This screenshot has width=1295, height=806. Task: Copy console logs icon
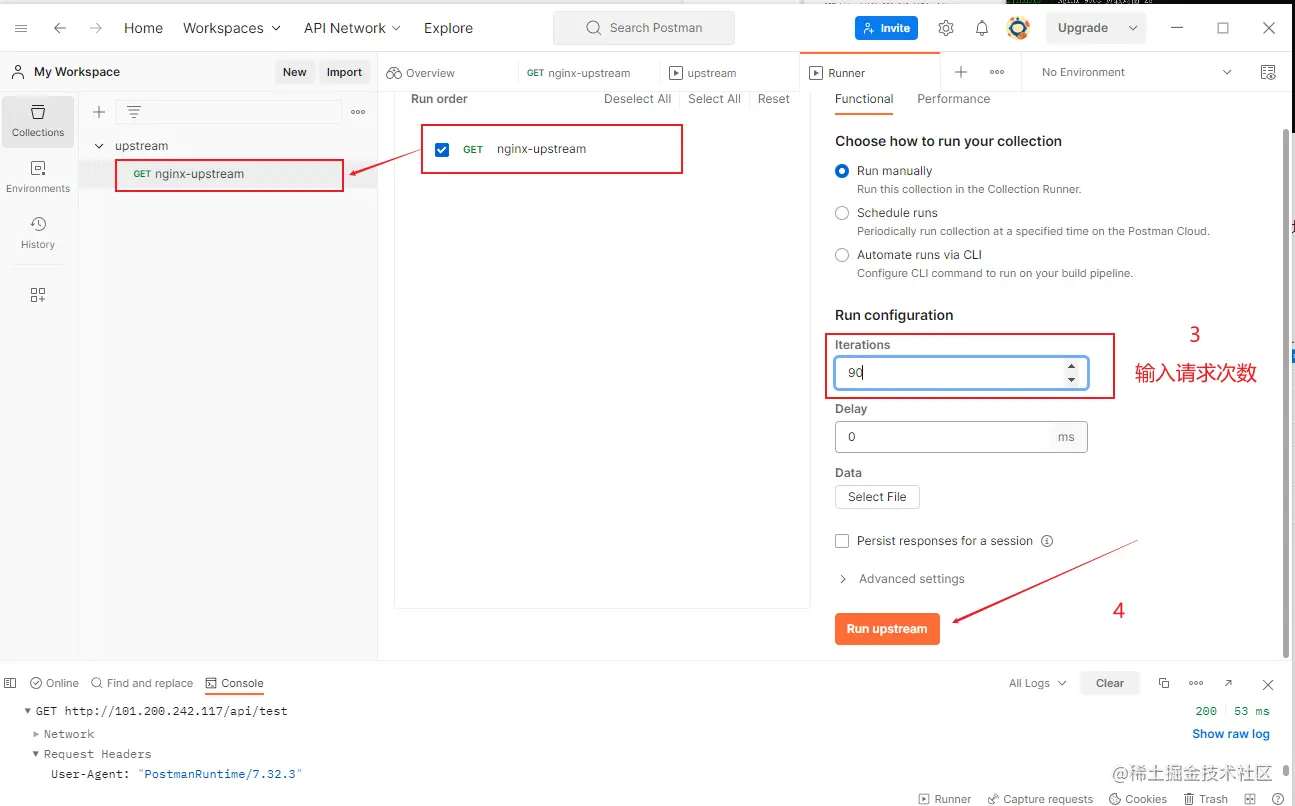click(x=1164, y=683)
